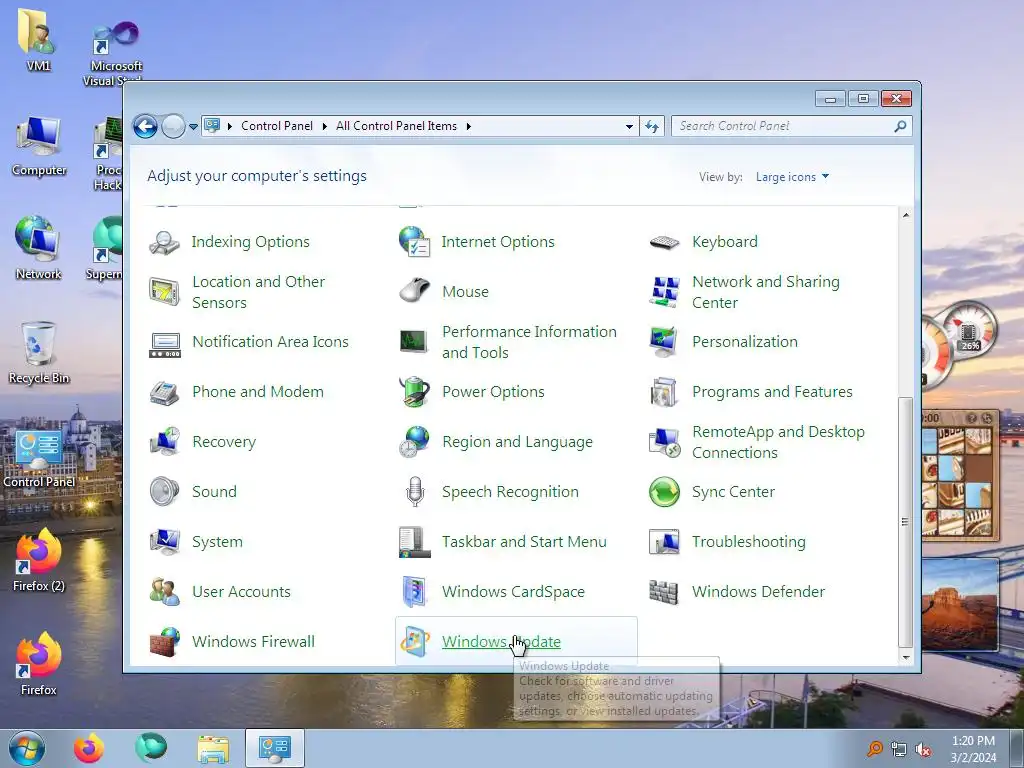Open the 'Windows Update' link
Screen dimensions: 1024x768
click(x=502, y=642)
